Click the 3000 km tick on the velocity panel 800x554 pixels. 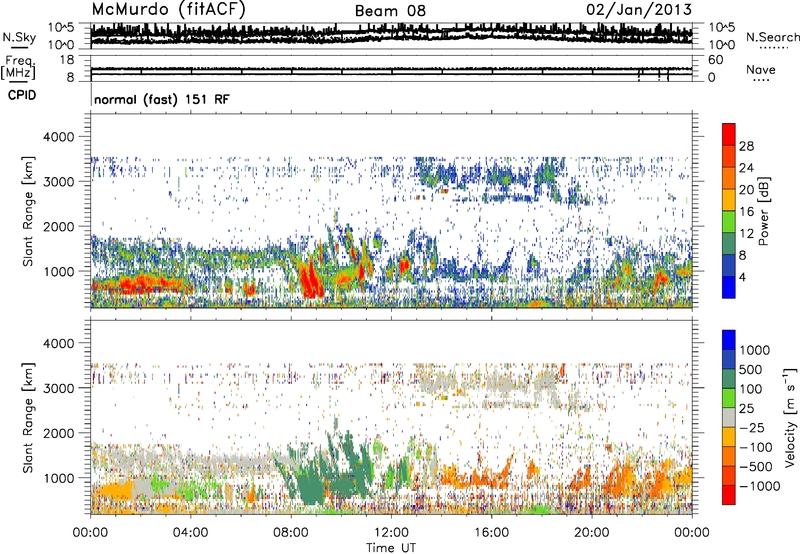tap(59, 388)
